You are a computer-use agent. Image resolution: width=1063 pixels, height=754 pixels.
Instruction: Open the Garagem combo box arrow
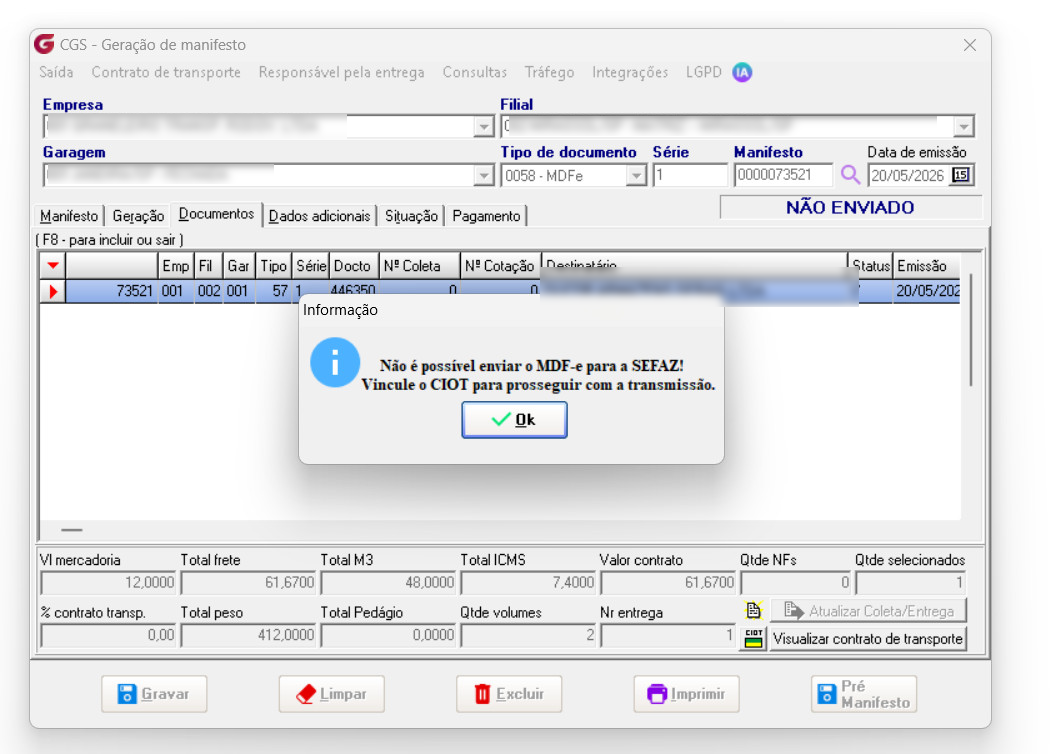pyautogui.click(x=483, y=176)
